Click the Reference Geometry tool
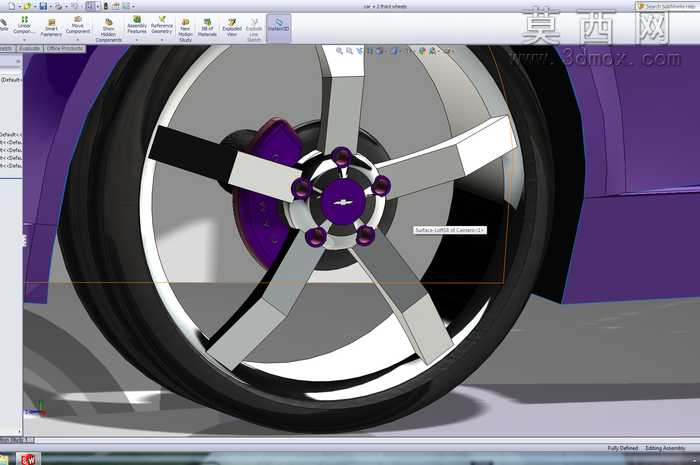Screen dimensions: 700x465 [162, 25]
